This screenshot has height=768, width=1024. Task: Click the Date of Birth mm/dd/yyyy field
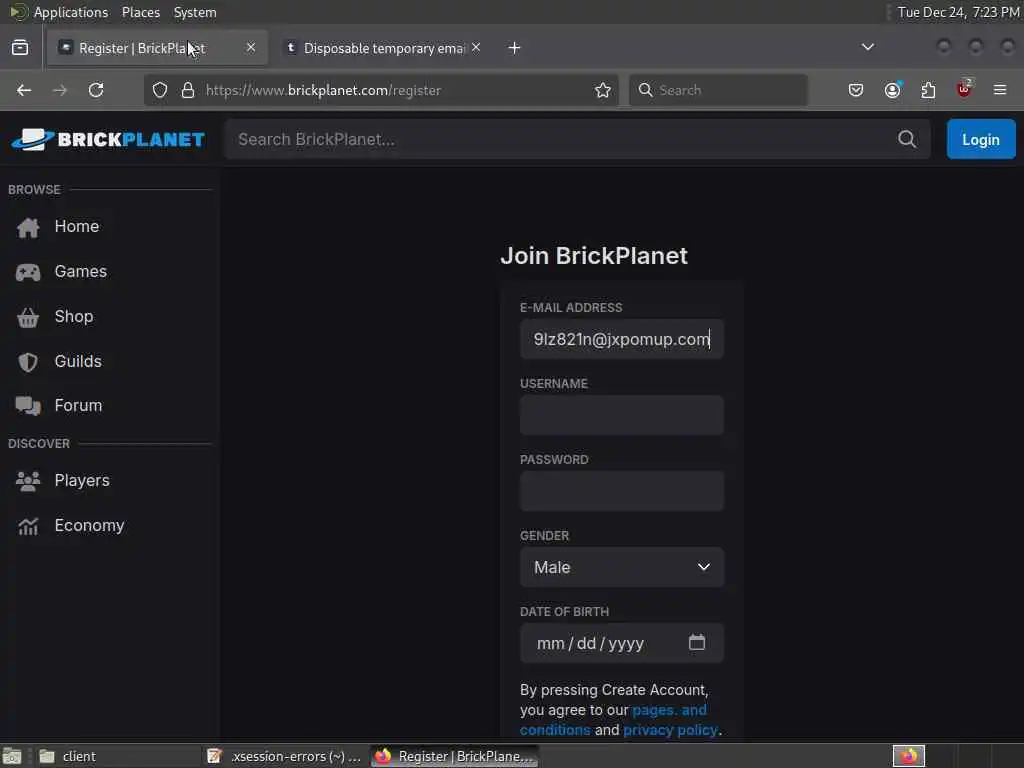622,643
